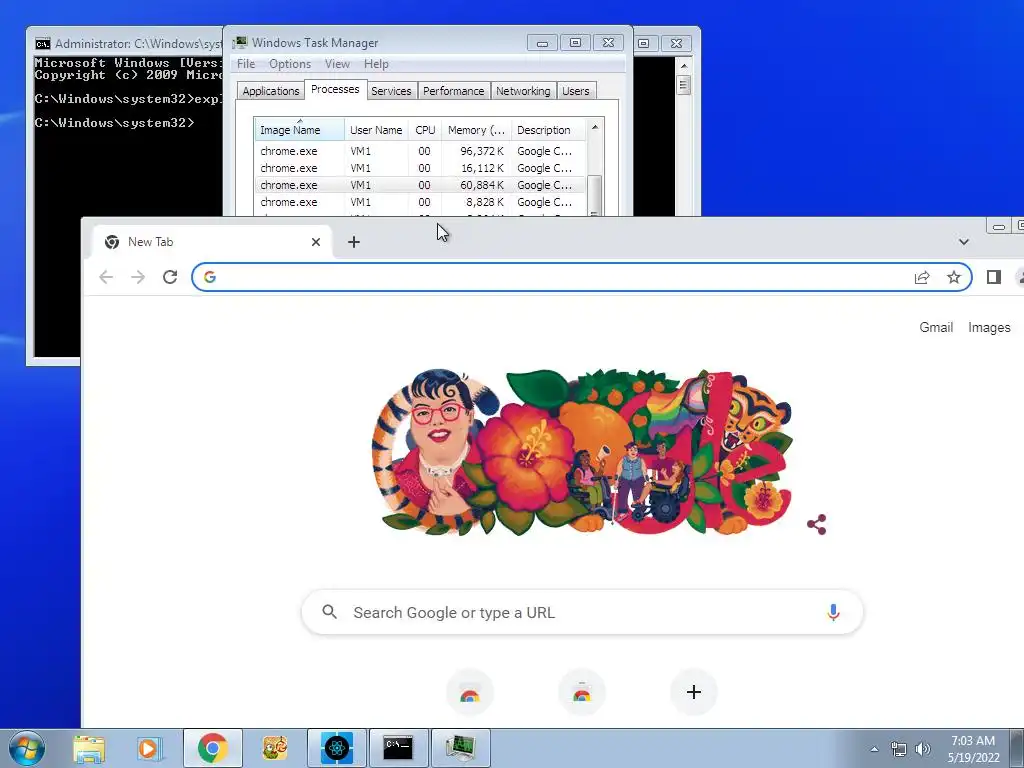Switch to the Performance tab

coord(453,91)
